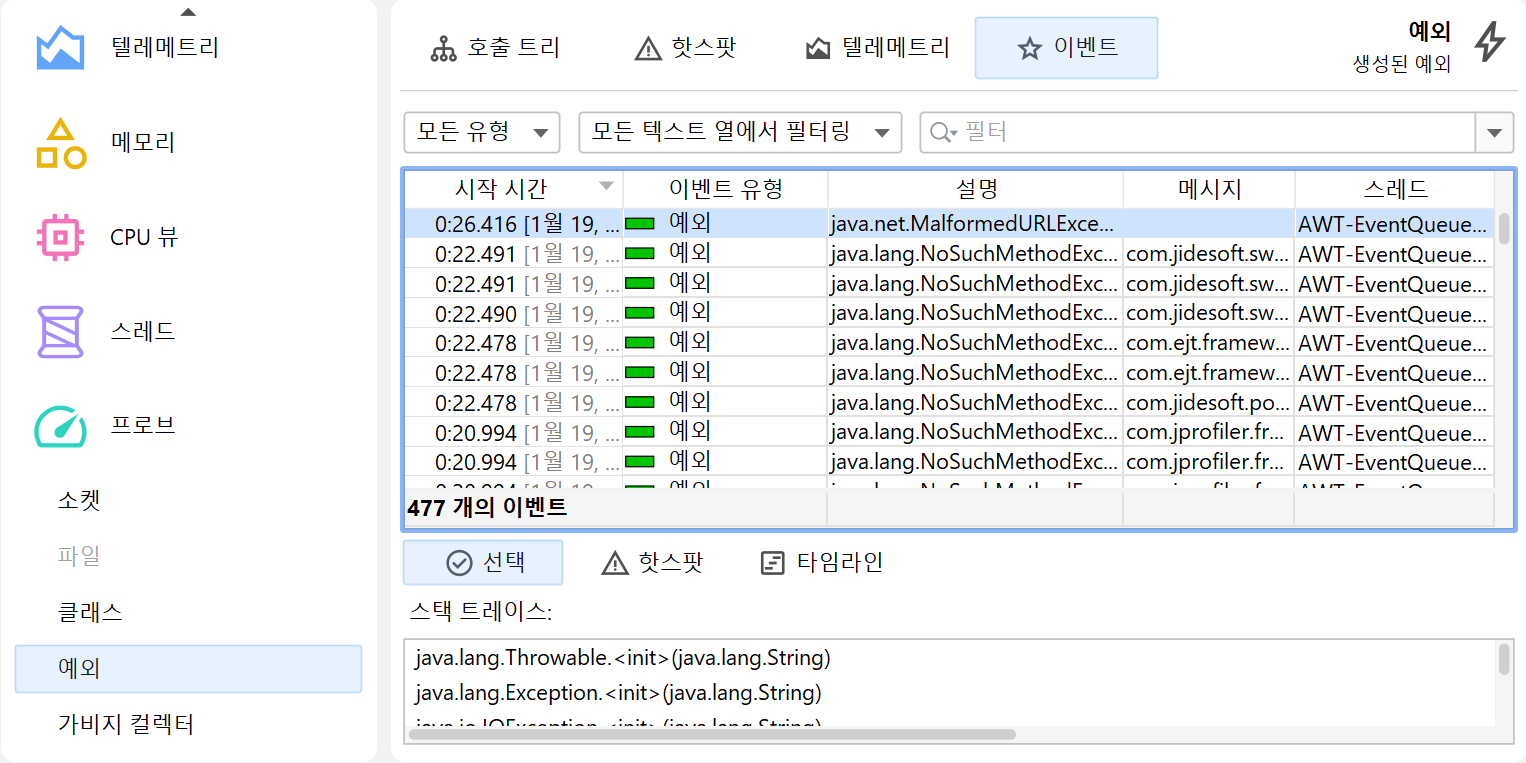Image resolution: width=1526 pixels, height=763 pixels.
Task: Toggle the 선택 view button
Action: (483, 562)
